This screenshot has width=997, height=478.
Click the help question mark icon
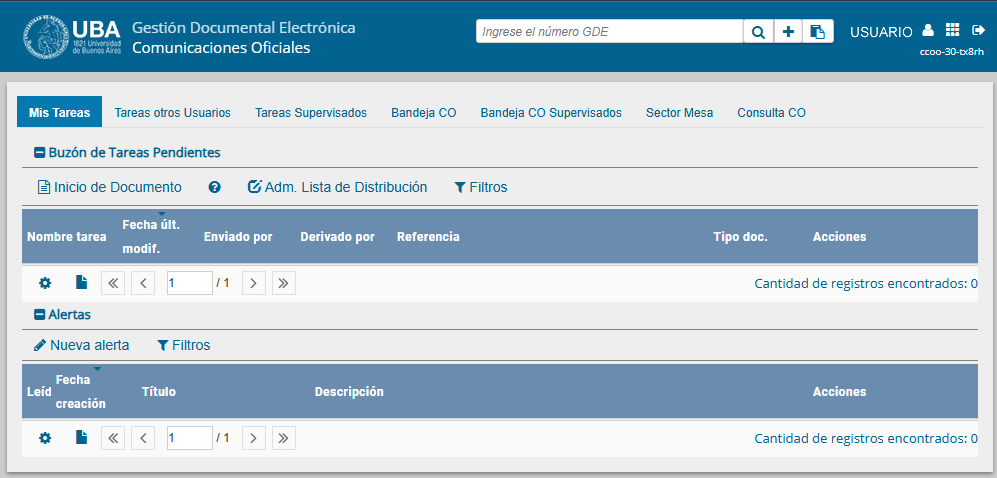214,187
